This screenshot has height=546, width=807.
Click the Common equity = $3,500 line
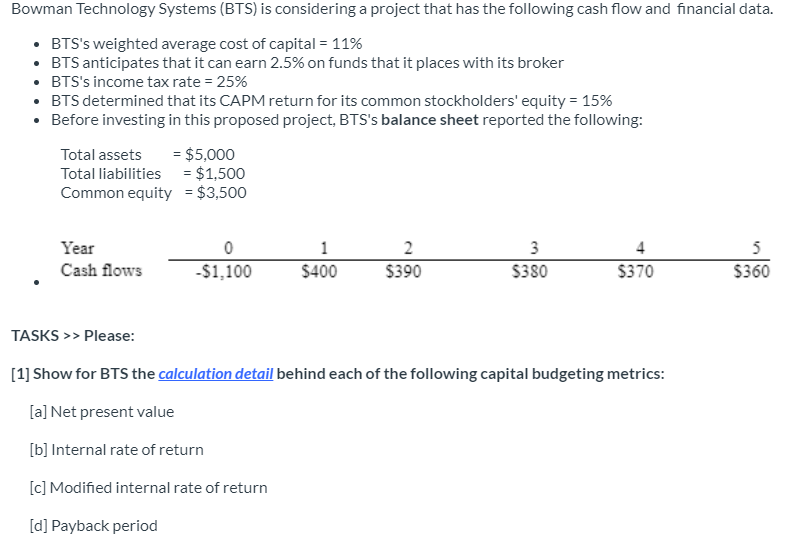[x=153, y=193]
